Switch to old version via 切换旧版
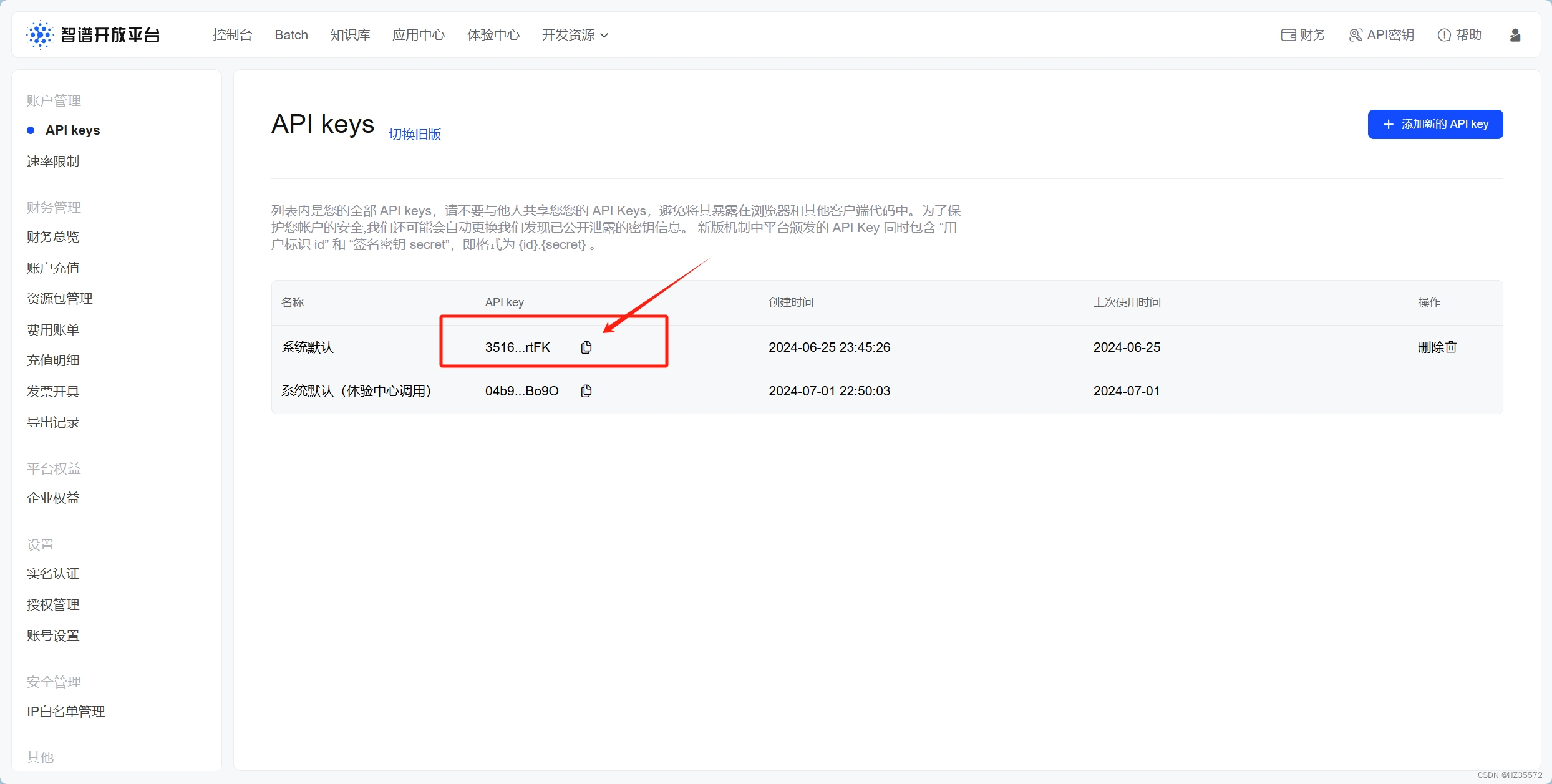The width and height of the screenshot is (1552, 784). (415, 134)
